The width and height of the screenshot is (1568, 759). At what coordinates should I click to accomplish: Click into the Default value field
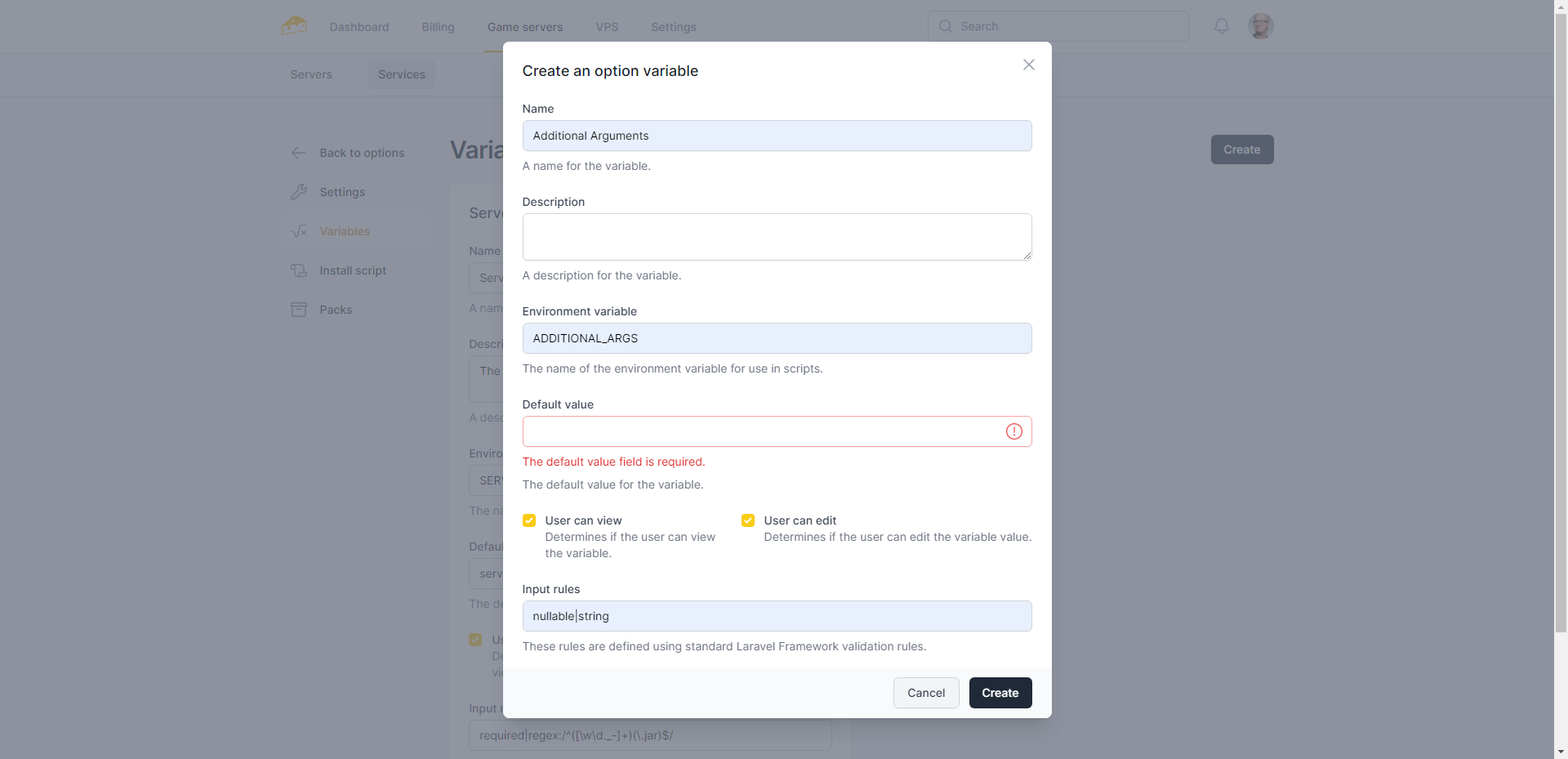pyautogui.click(x=759, y=431)
